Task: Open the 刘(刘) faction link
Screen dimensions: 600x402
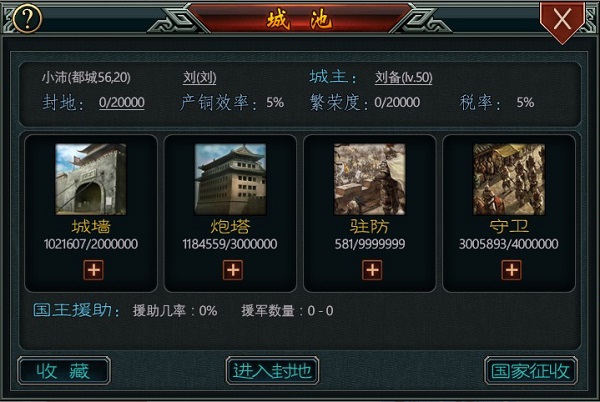Action: [x=199, y=78]
